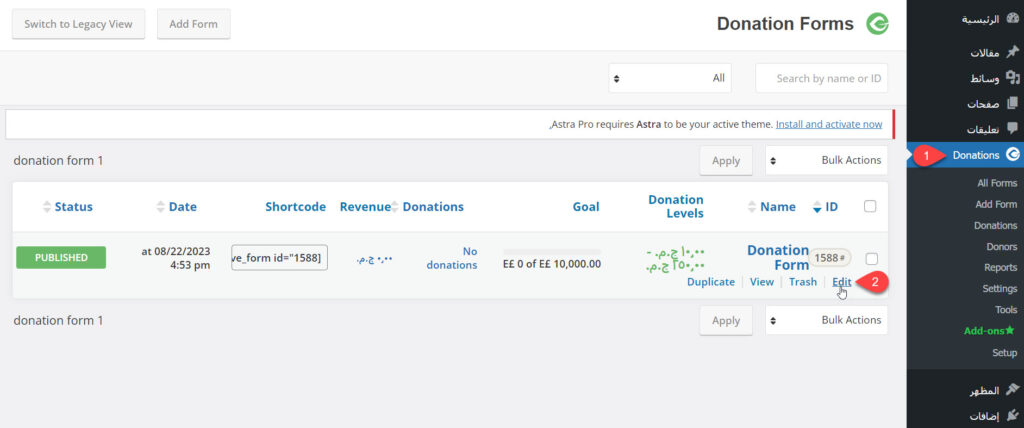Check the select-all checkbox in table header
The width and height of the screenshot is (1024, 428).
tap(869, 207)
